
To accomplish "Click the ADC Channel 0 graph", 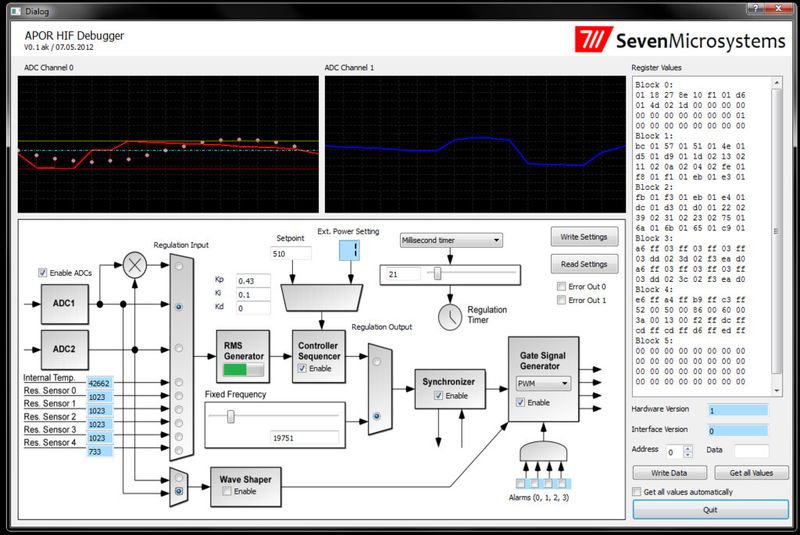I will tap(168, 144).
